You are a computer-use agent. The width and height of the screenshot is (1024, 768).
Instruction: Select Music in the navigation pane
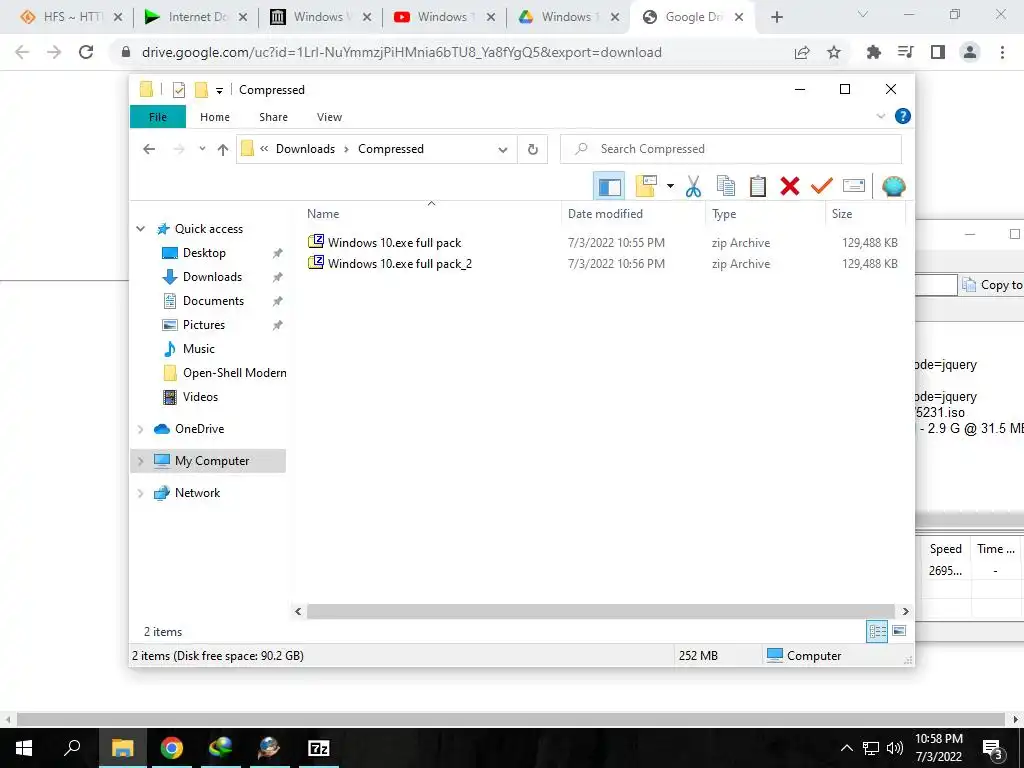pyautogui.click(x=199, y=349)
